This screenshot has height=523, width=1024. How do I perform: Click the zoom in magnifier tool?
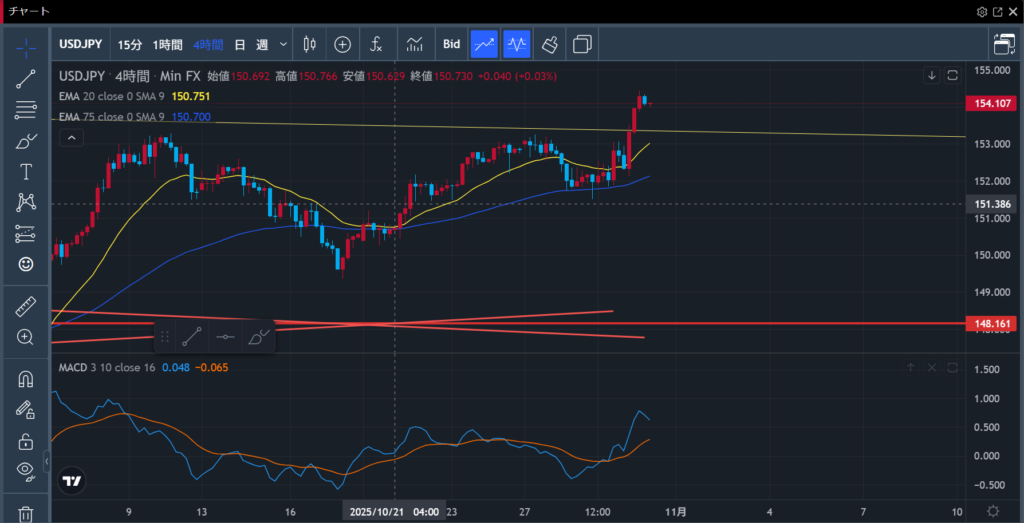pos(26,337)
